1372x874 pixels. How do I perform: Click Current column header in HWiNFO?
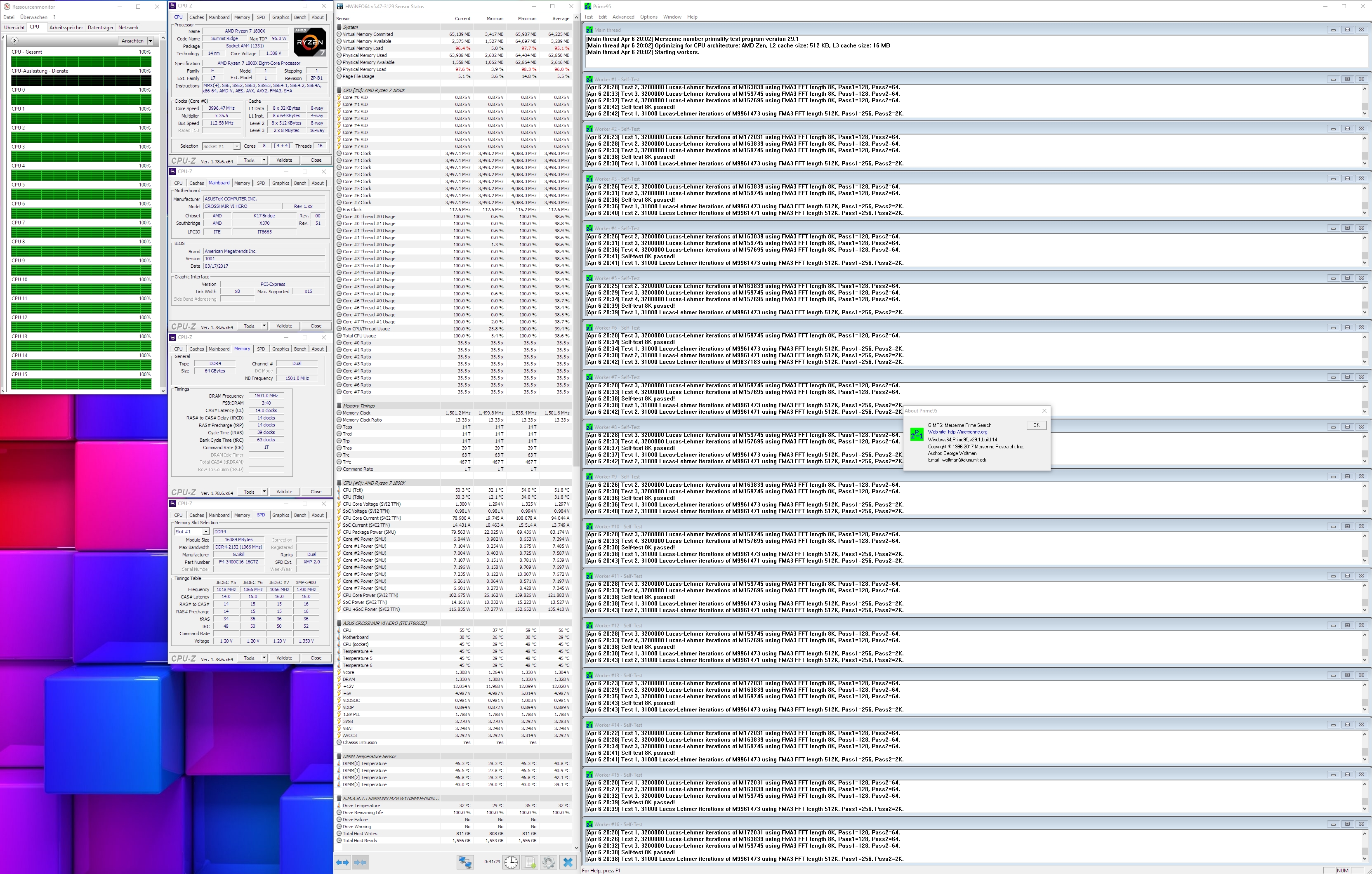point(462,19)
